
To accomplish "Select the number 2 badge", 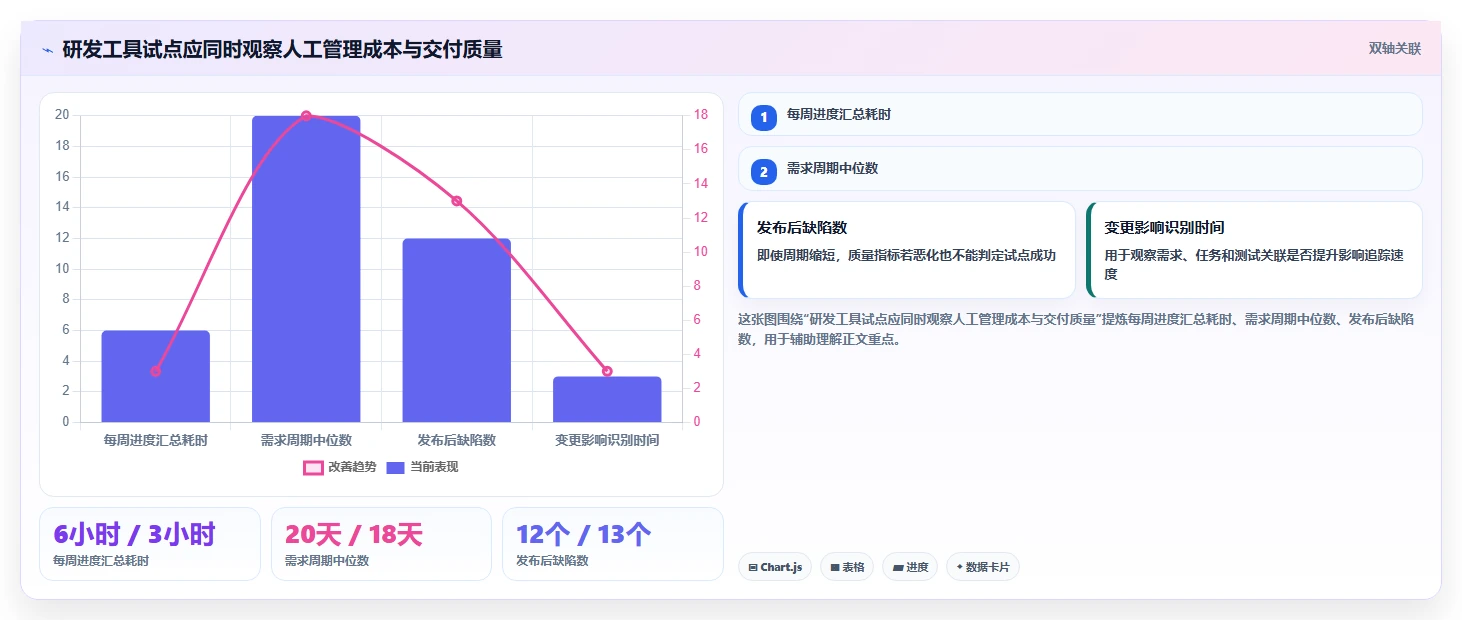I will click(x=764, y=172).
